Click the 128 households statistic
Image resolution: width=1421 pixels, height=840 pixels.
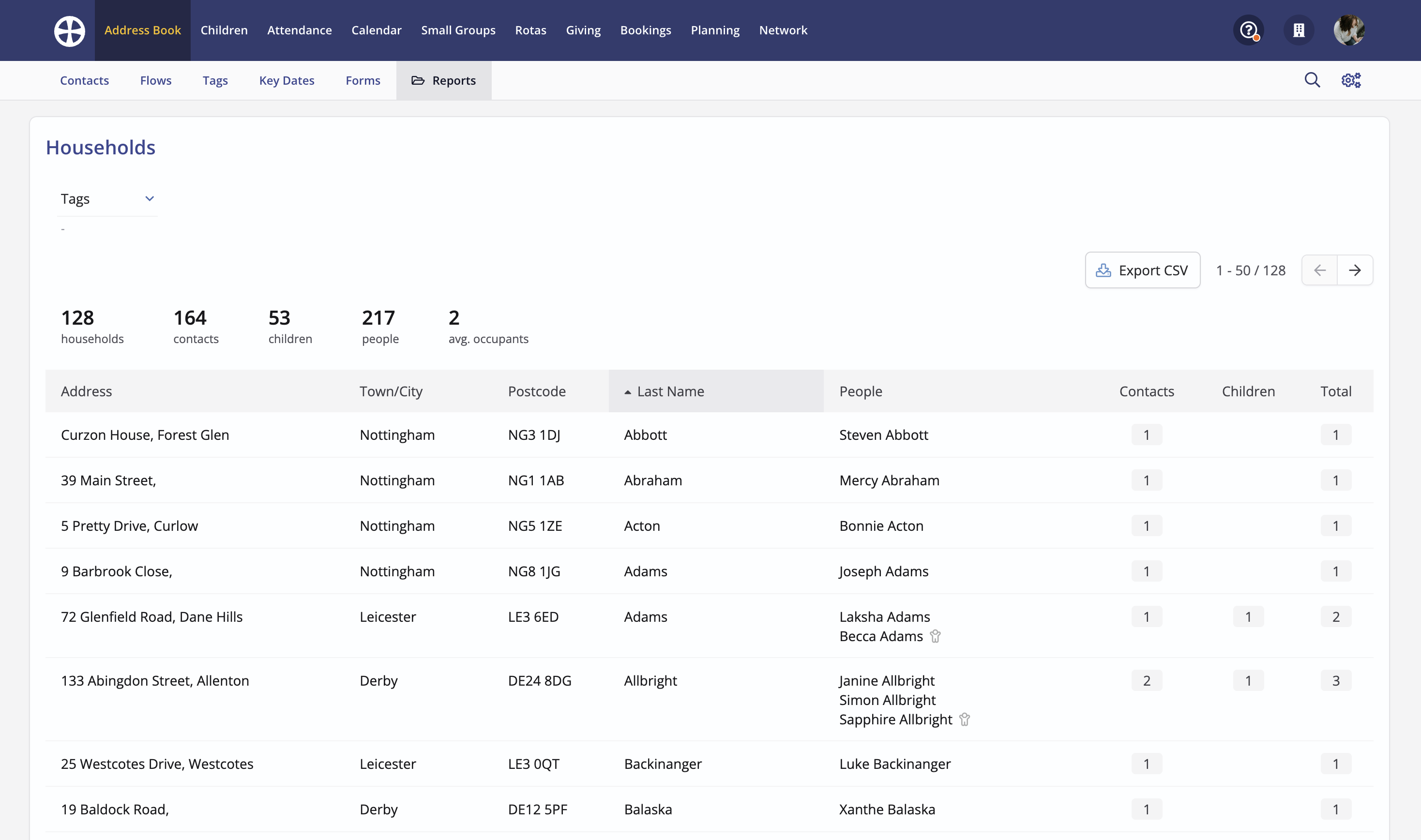point(92,326)
